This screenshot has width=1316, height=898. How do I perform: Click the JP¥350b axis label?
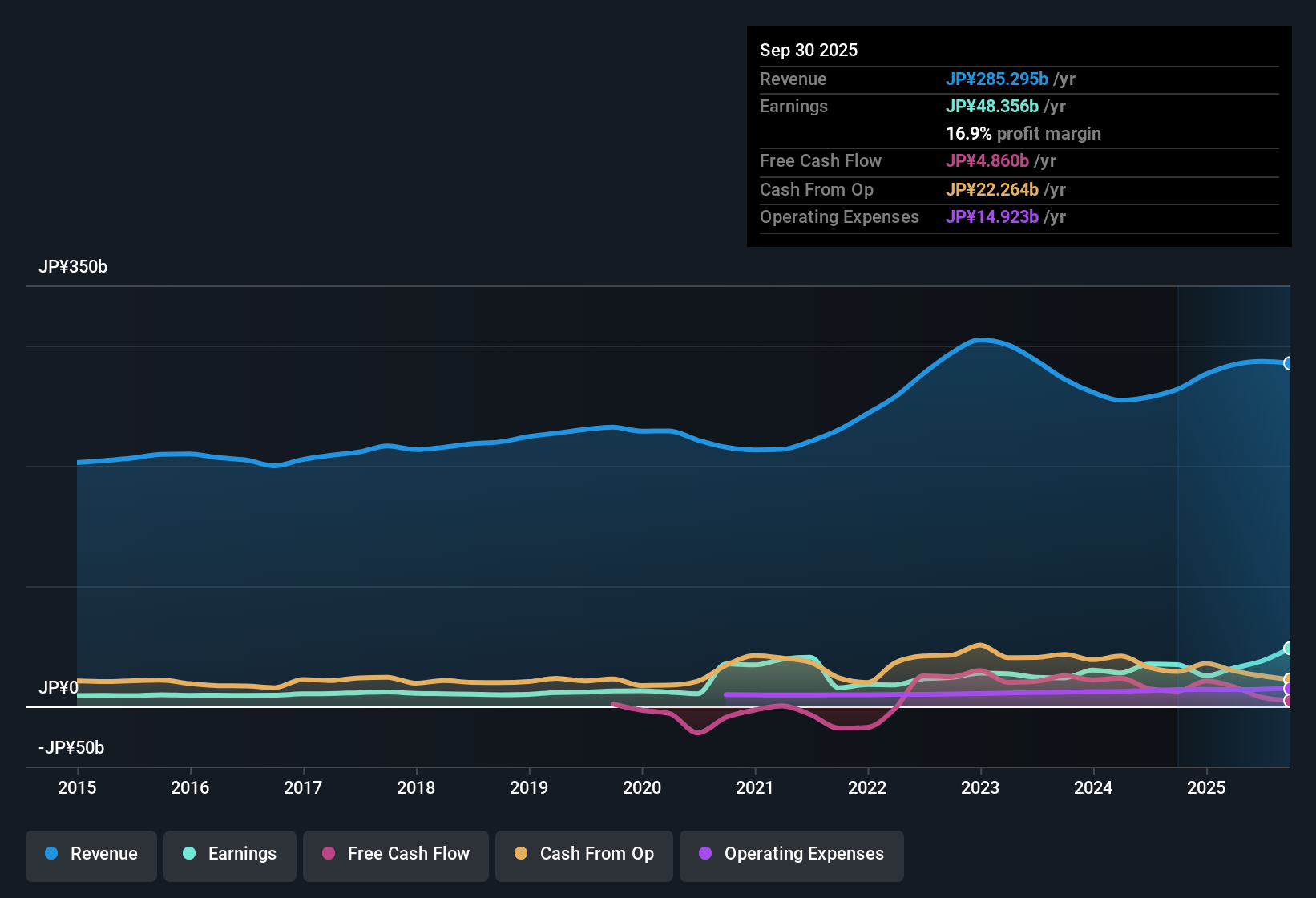click(x=73, y=267)
